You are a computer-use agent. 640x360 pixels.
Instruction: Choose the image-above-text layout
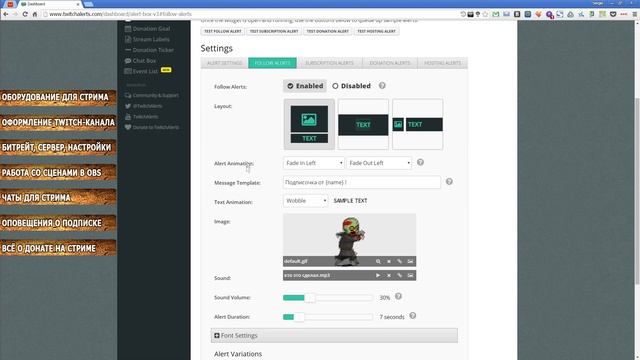[x=309, y=124]
